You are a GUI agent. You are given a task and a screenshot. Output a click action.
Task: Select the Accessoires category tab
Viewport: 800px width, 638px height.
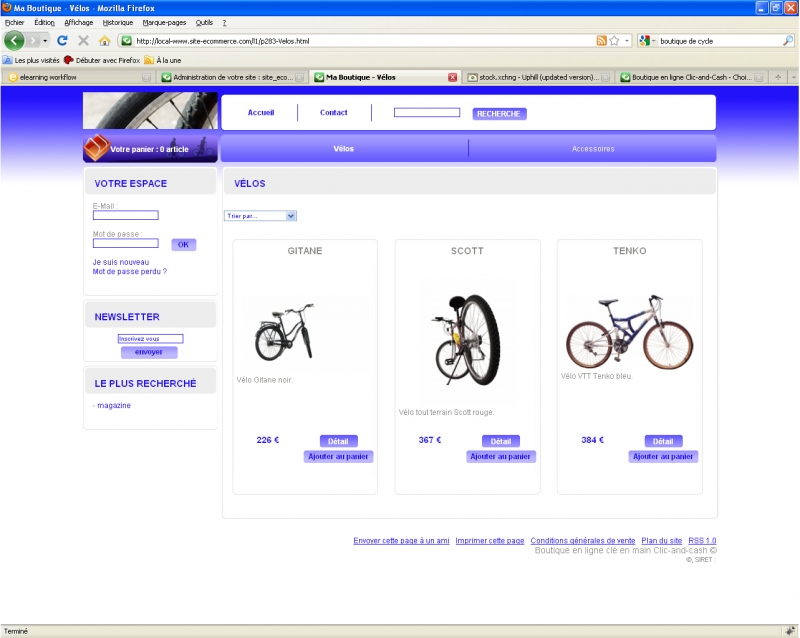[593, 149]
